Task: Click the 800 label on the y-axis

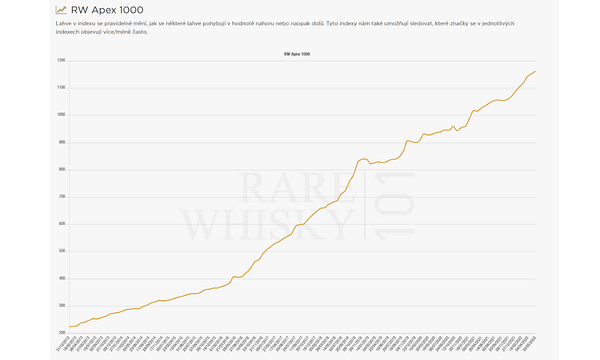Action: (62, 169)
